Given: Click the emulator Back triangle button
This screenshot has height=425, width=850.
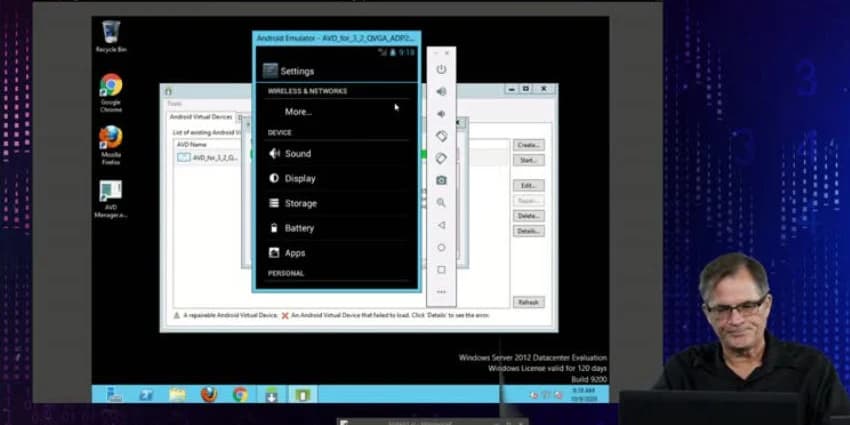Looking at the screenshot, I should (441, 225).
